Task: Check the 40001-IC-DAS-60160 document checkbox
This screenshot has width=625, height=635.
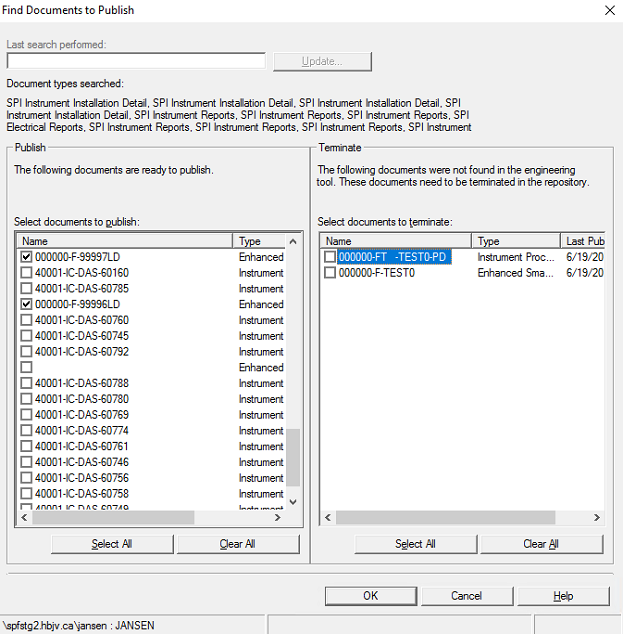Action: coord(27,273)
